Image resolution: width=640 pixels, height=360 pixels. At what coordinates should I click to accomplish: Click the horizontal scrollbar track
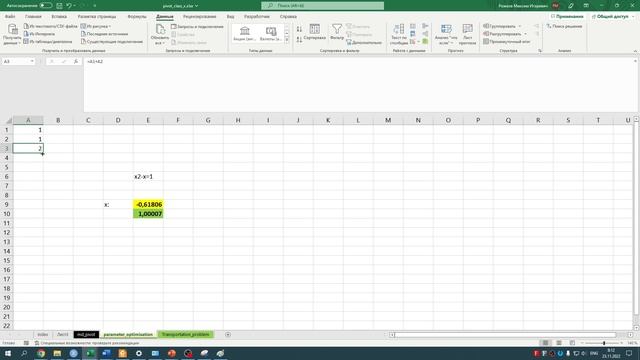(506, 335)
